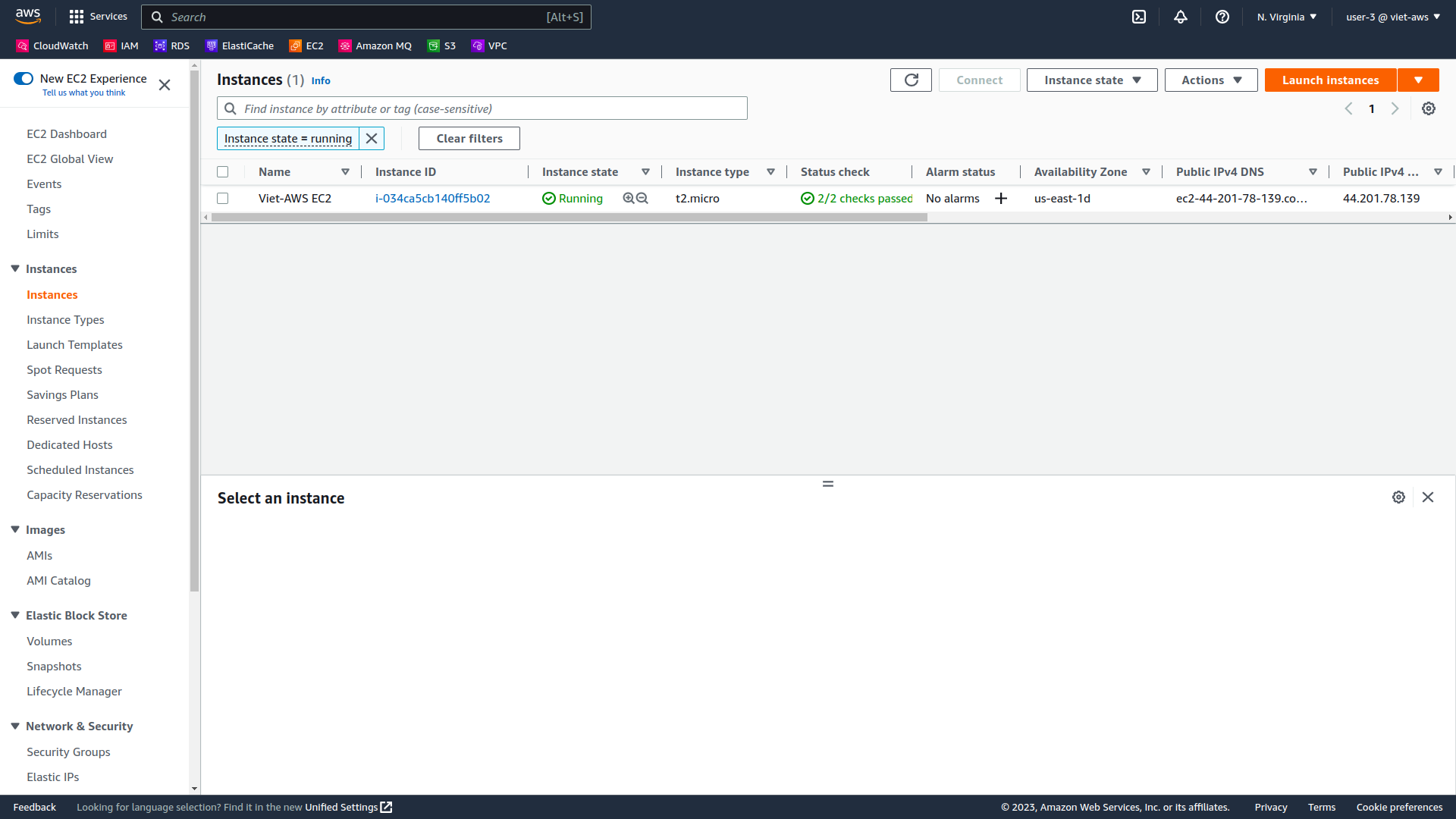Image resolution: width=1456 pixels, height=819 pixels.
Task: Click the table horizontal scrollbar
Action: pos(569,218)
